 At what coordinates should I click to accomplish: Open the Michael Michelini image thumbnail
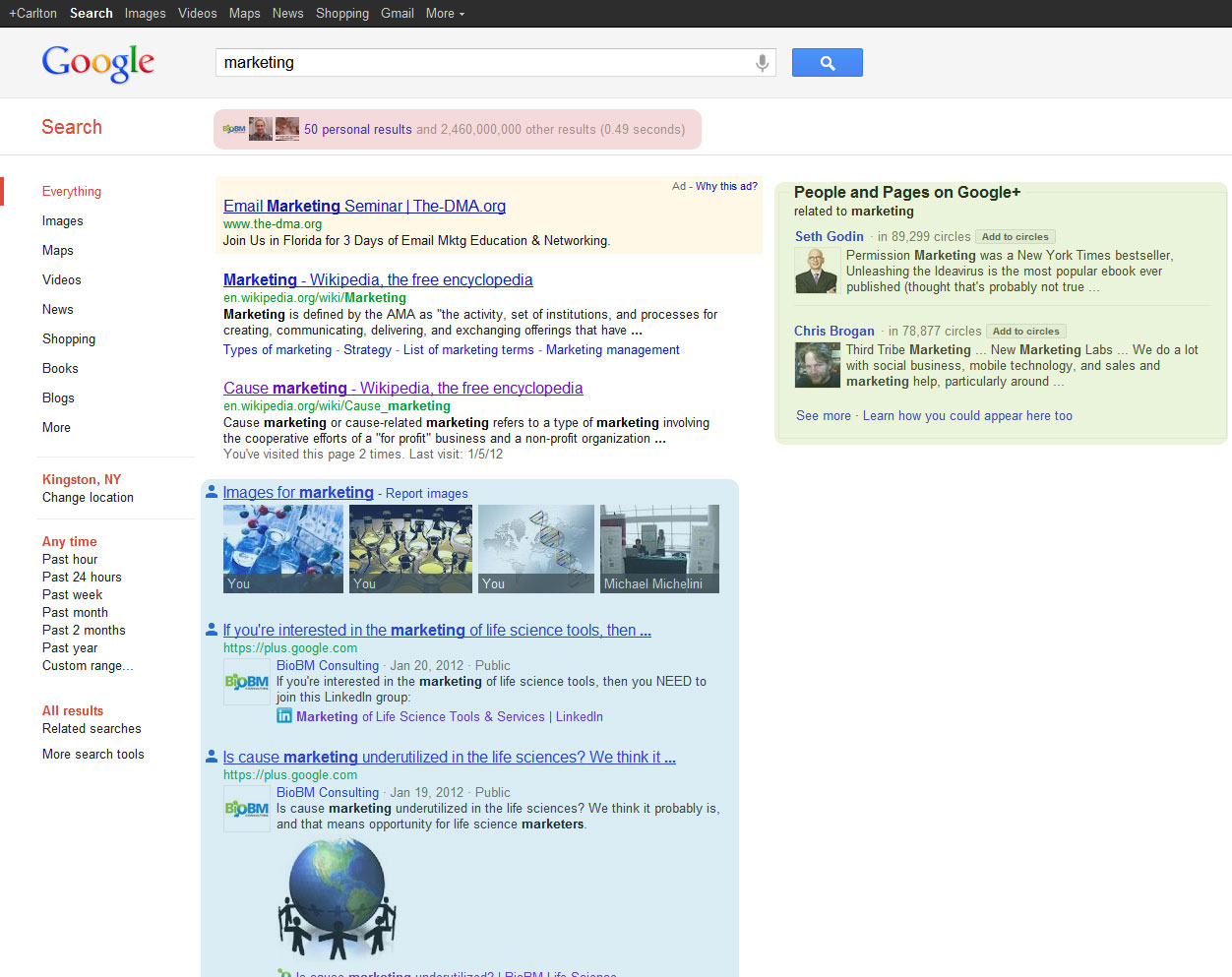[x=659, y=548]
